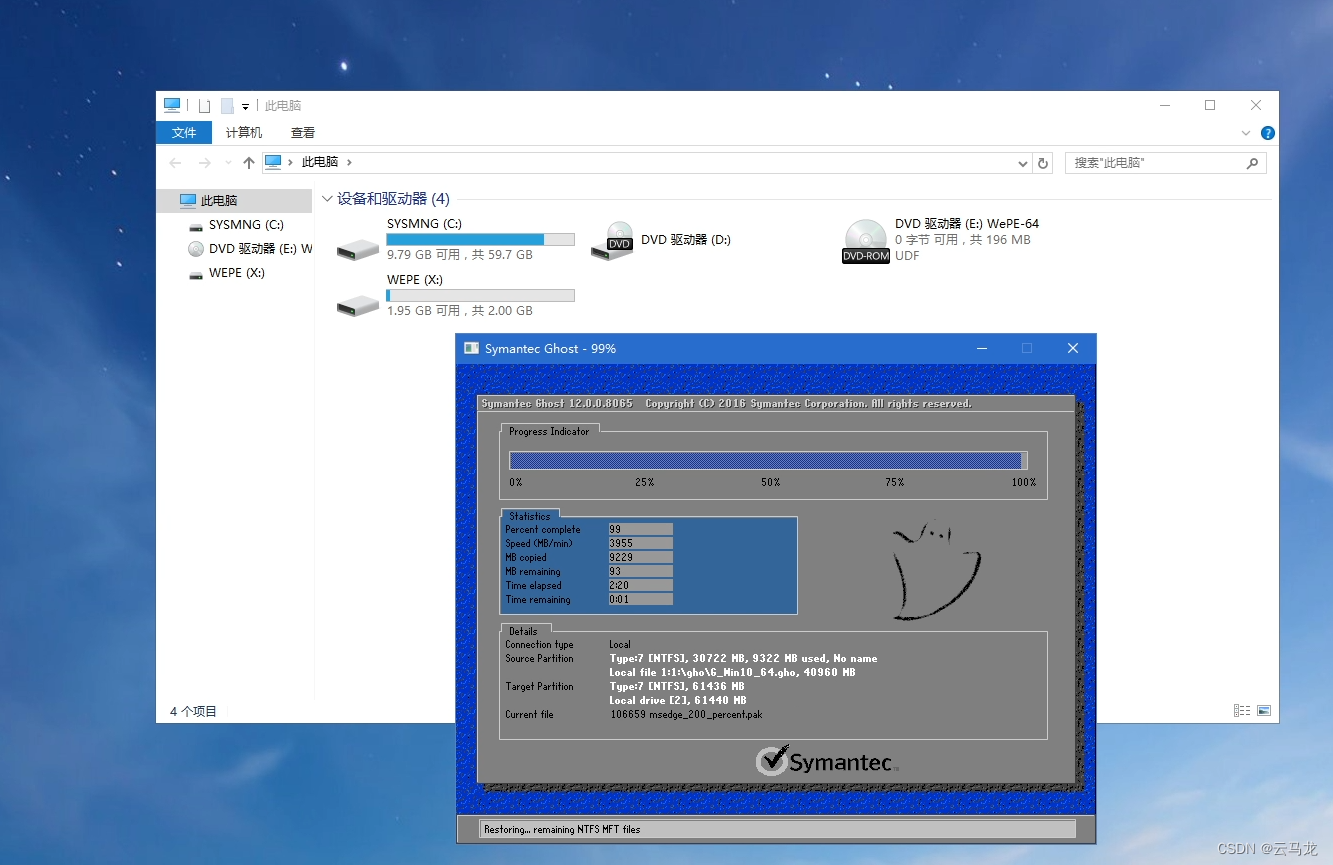Click the up-arrow navigation icon

(249, 162)
